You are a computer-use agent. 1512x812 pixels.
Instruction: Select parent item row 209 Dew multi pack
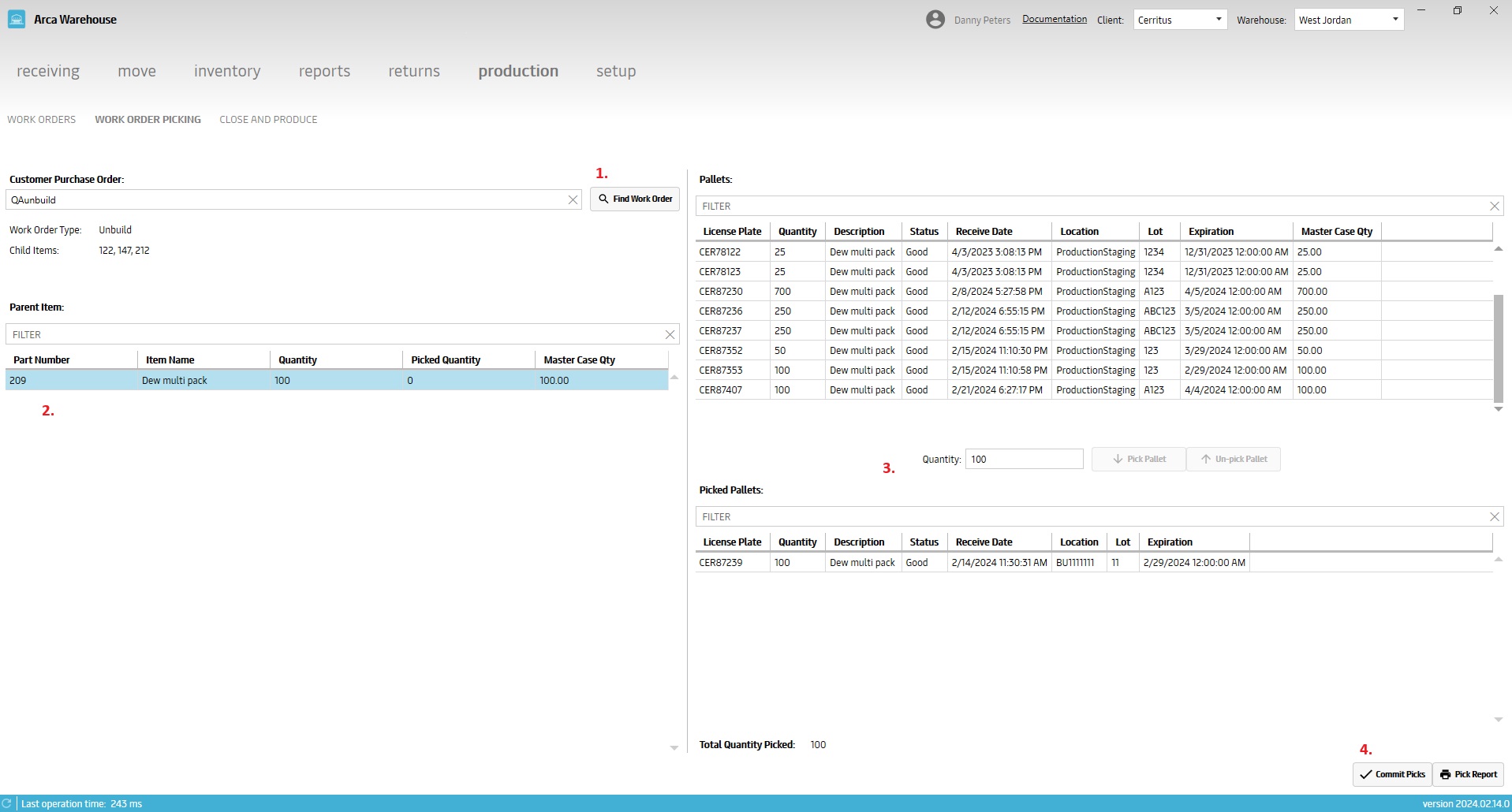tap(338, 380)
